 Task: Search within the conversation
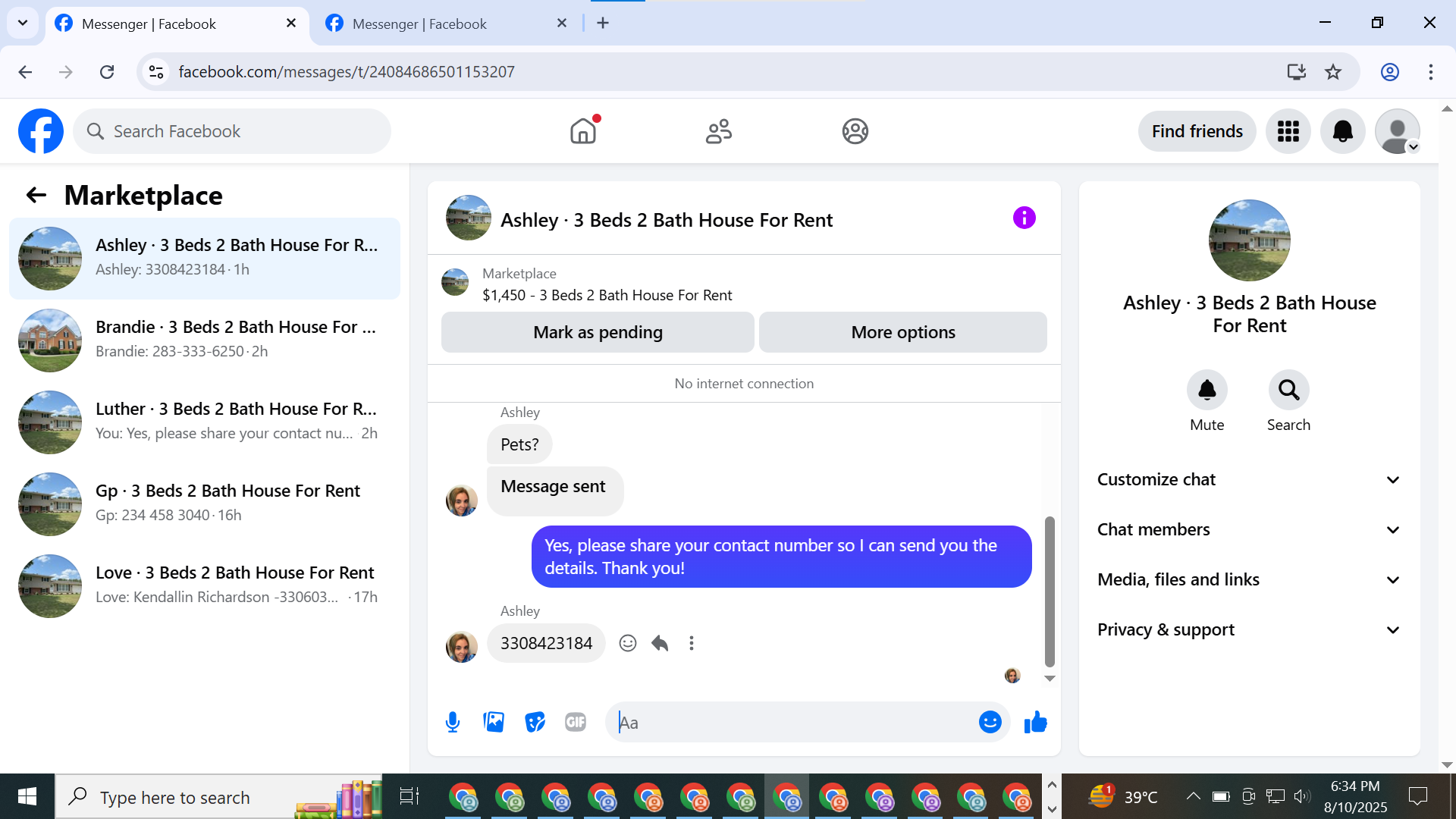[x=1288, y=391]
